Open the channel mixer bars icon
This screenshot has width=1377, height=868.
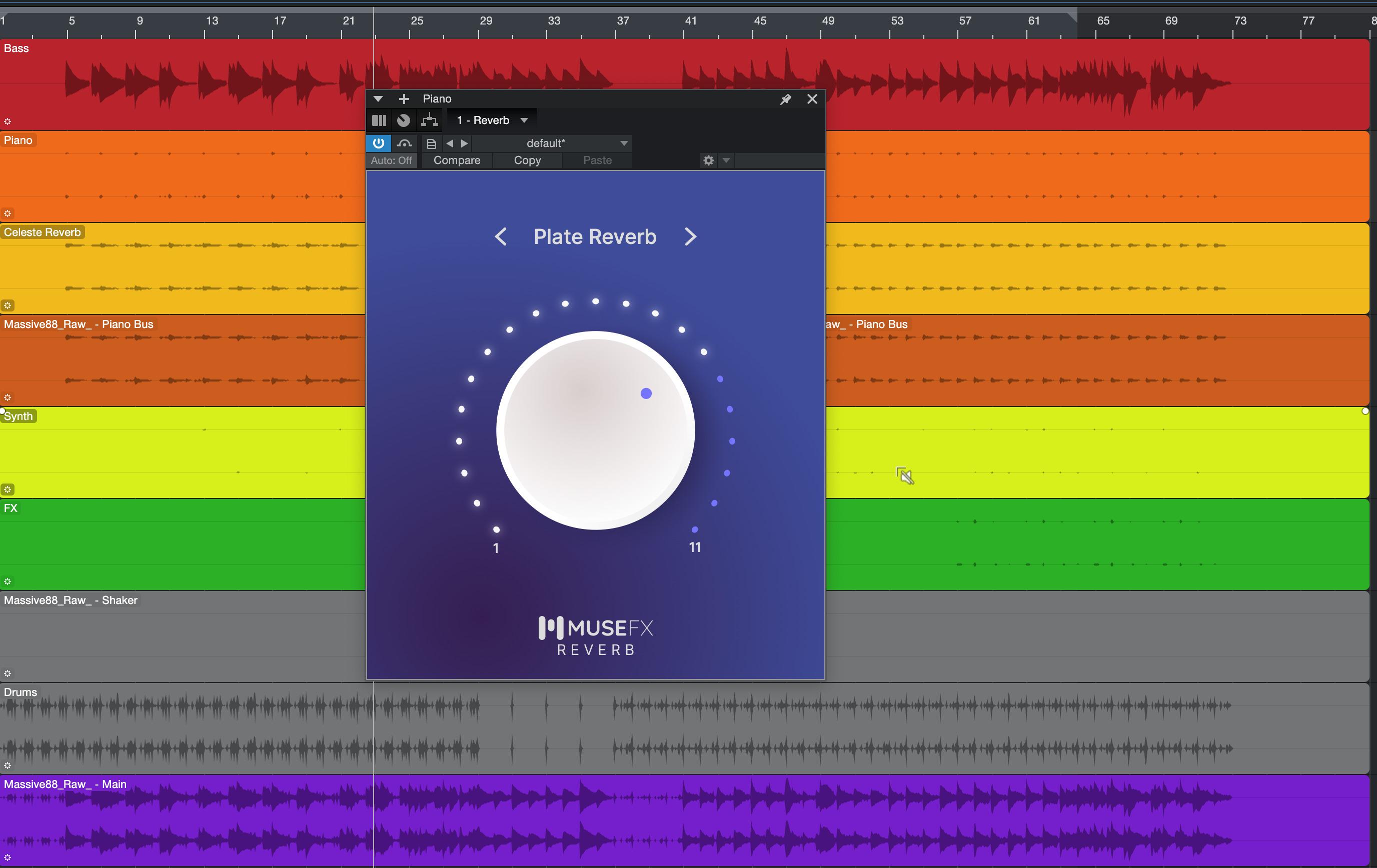pos(379,120)
